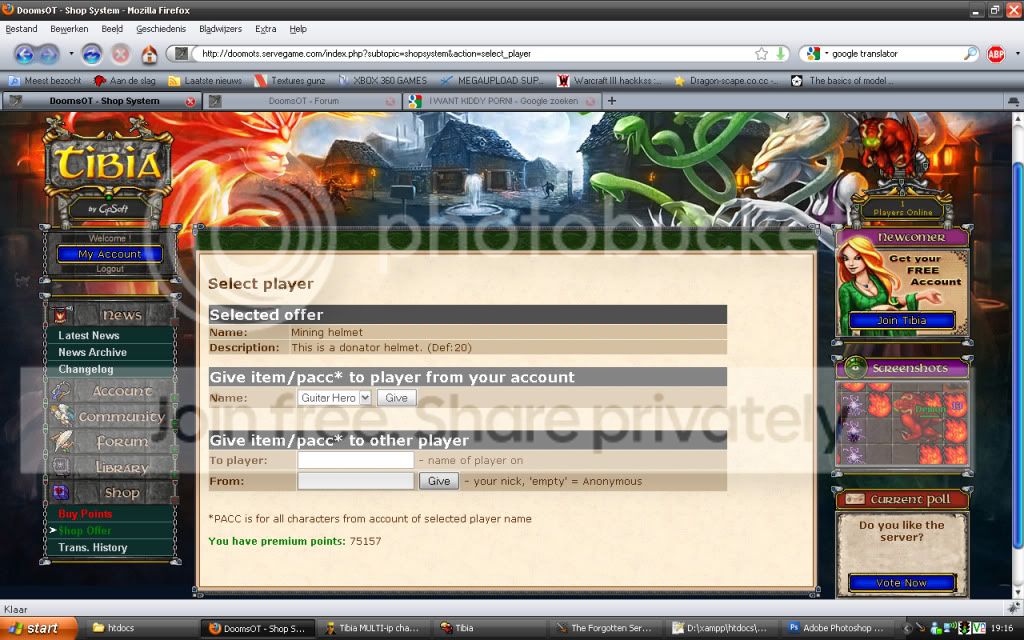
Task: Open the Windows start button
Action: [38, 628]
